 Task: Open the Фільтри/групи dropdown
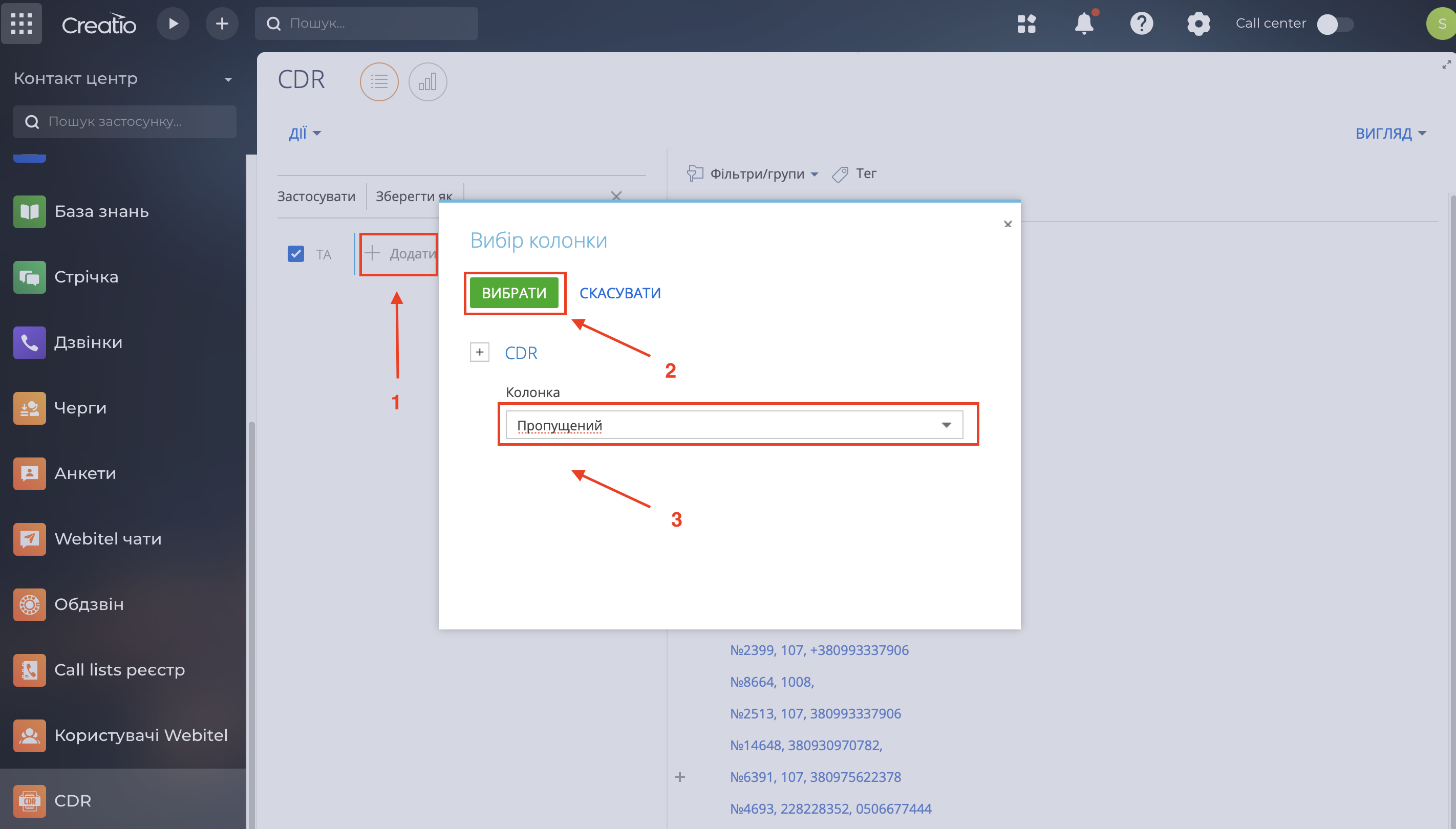click(x=753, y=173)
